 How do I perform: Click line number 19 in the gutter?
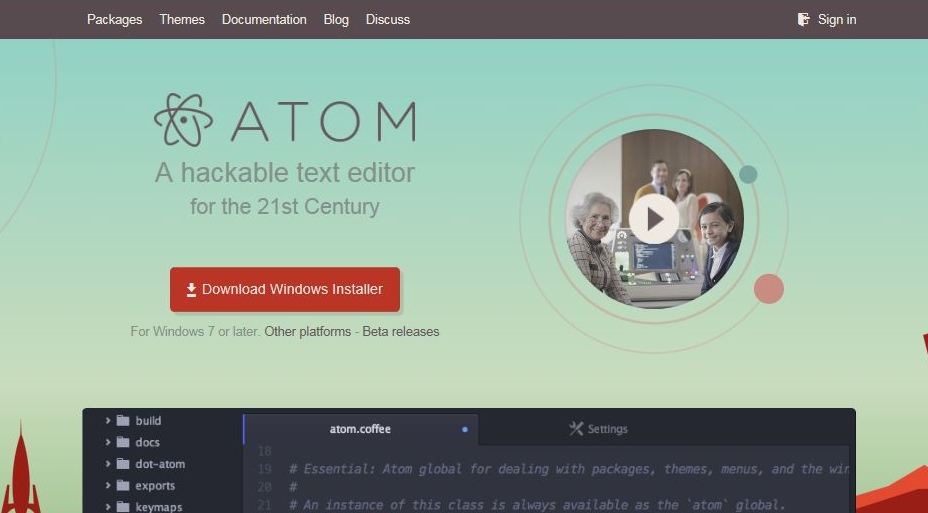point(264,469)
